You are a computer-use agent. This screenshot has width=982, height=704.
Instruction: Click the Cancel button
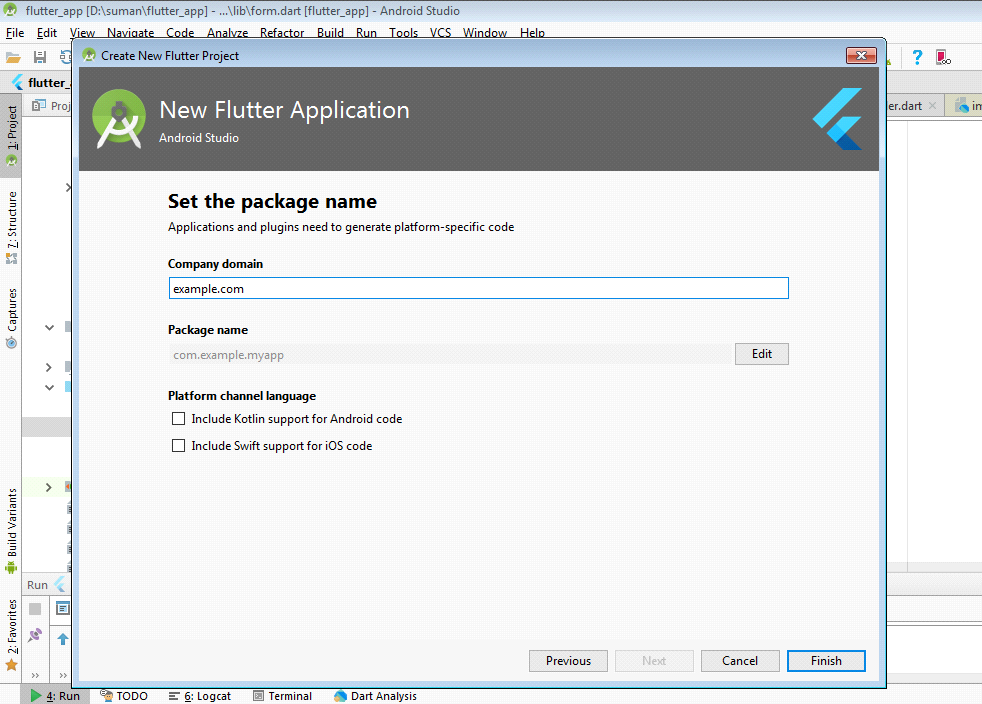point(740,661)
